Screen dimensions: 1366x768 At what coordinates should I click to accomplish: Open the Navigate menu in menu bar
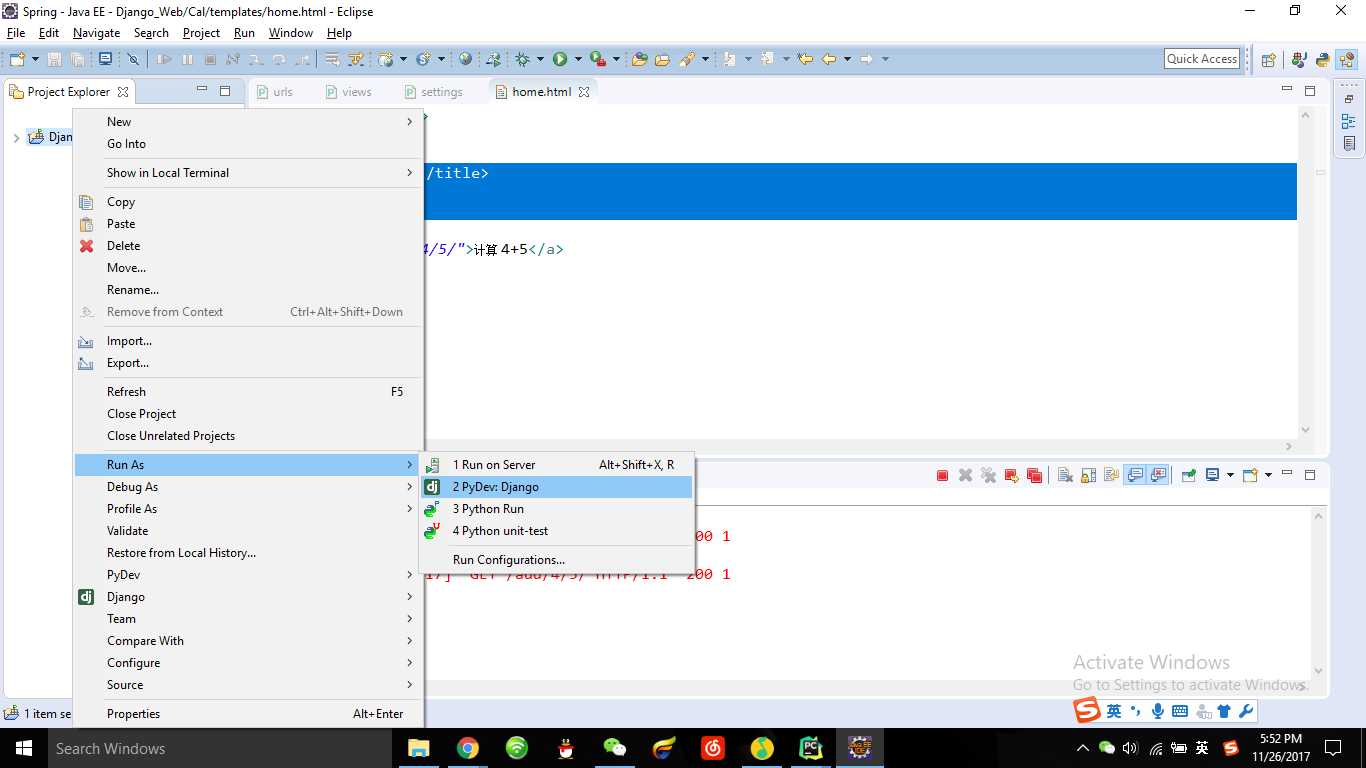tap(96, 33)
